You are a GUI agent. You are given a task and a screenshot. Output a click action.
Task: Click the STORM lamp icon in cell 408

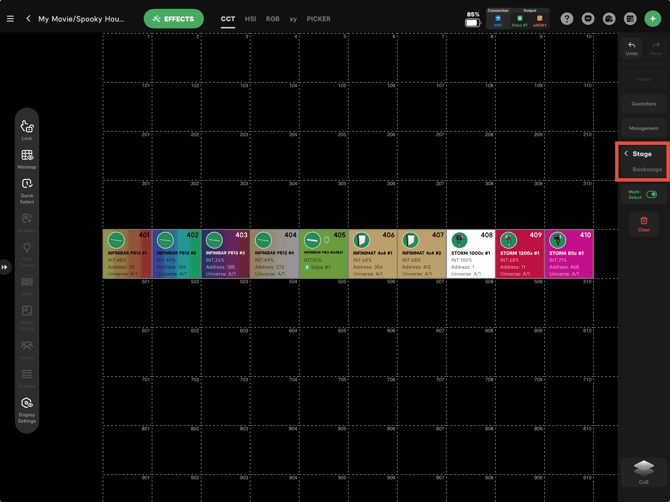pyautogui.click(x=460, y=240)
